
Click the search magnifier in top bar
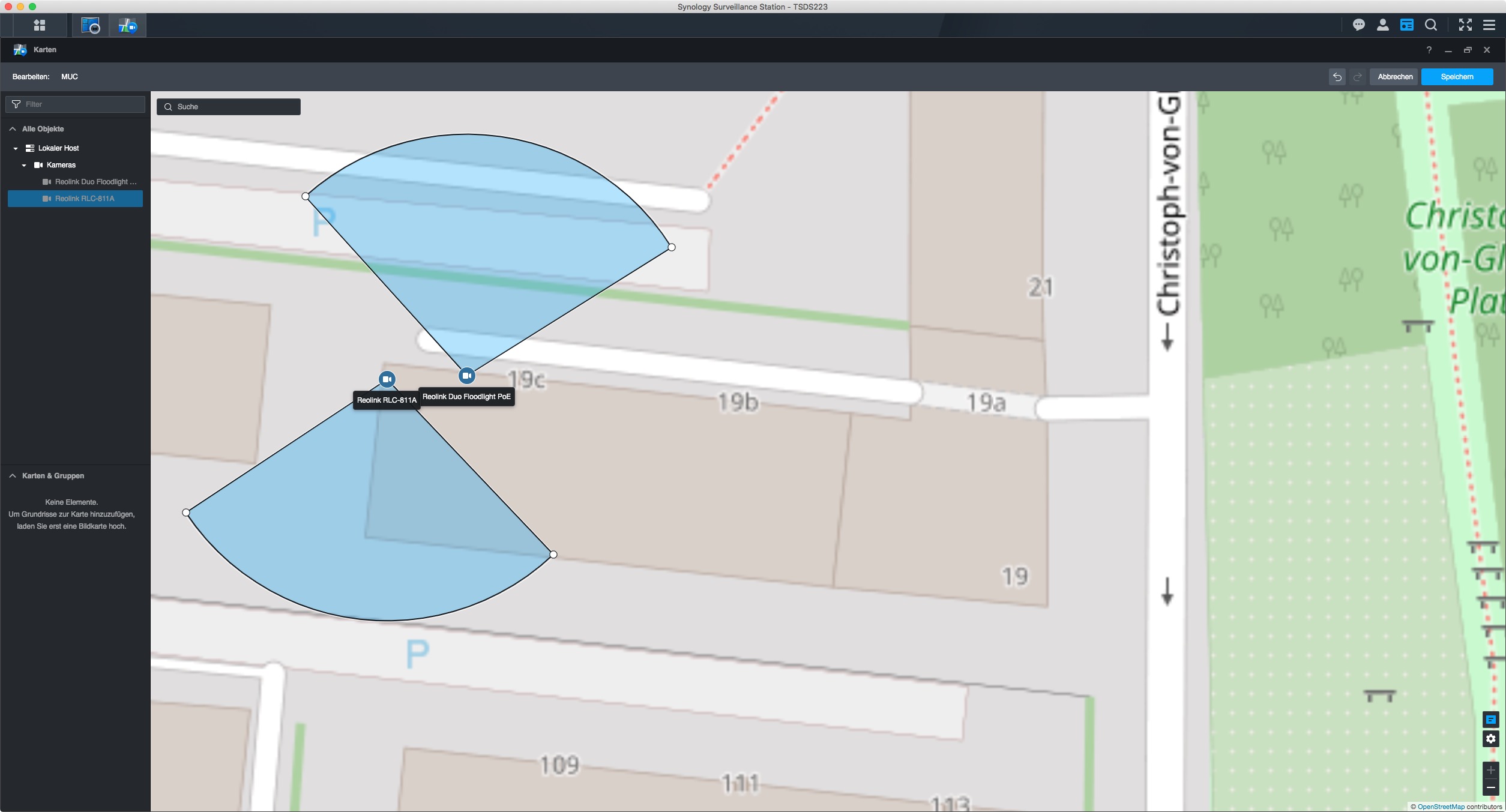(x=1431, y=25)
